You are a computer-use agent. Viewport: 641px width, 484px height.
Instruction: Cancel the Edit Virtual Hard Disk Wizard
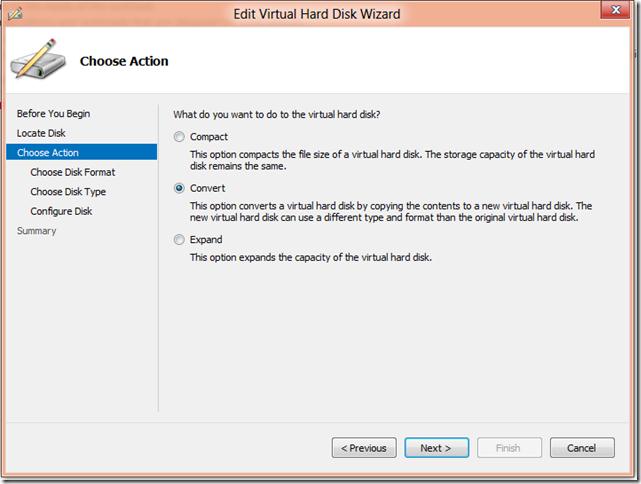(582, 448)
